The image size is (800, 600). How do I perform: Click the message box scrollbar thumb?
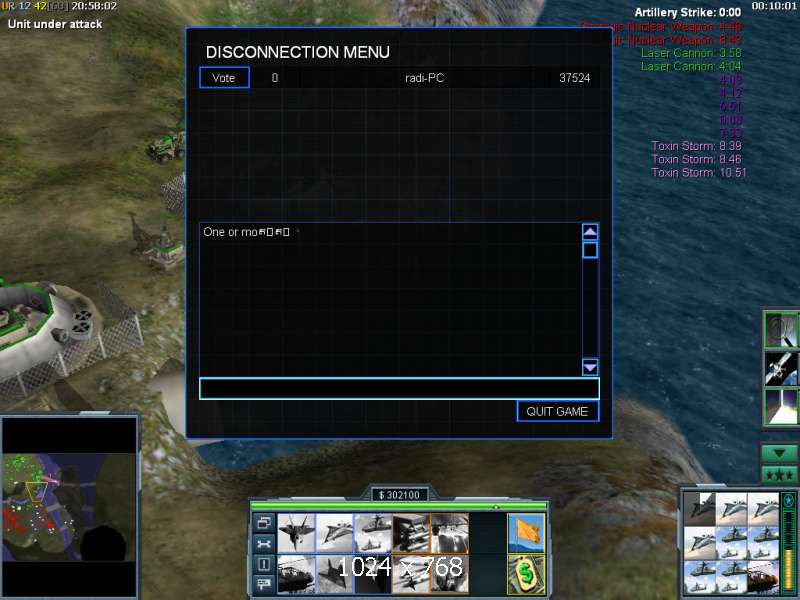[x=590, y=250]
